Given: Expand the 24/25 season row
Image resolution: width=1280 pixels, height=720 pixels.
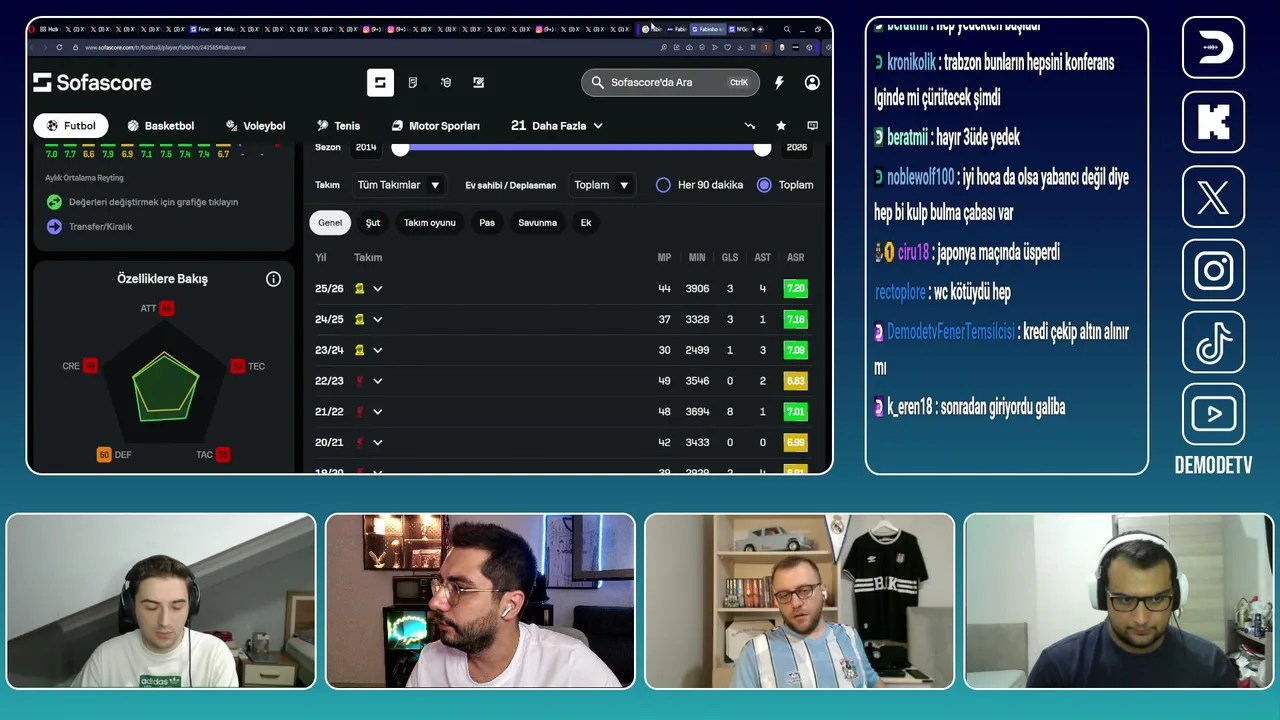Looking at the screenshot, I should click(x=378, y=320).
